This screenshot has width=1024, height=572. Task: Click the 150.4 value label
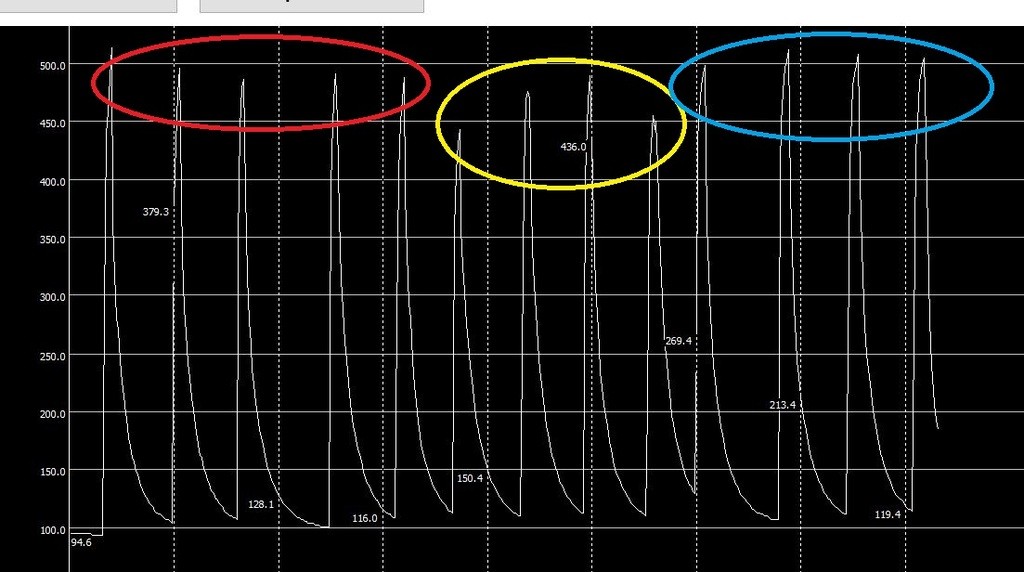click(x=470, y=479)
